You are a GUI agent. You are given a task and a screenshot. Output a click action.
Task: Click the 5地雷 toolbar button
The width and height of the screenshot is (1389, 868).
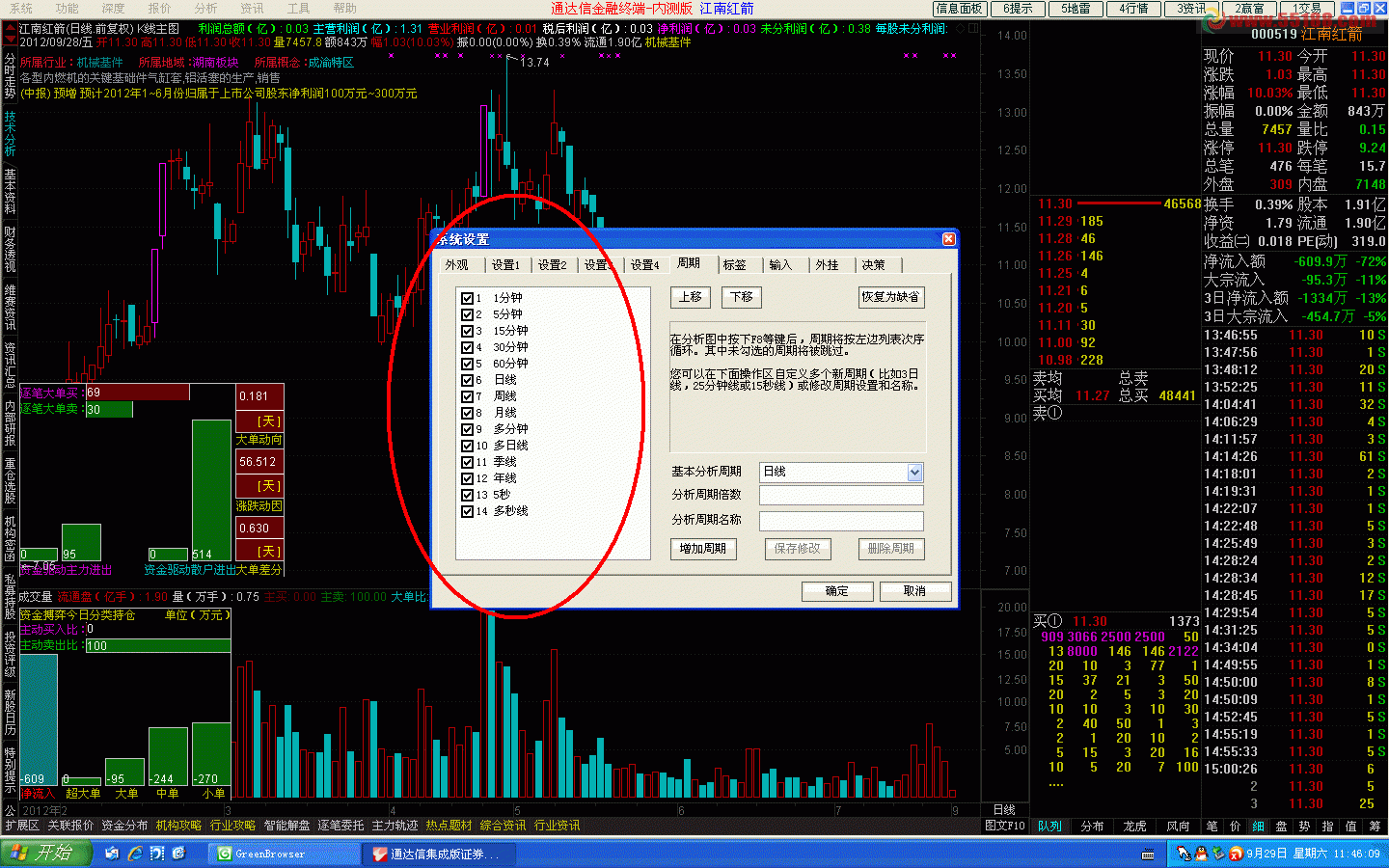1076,9
